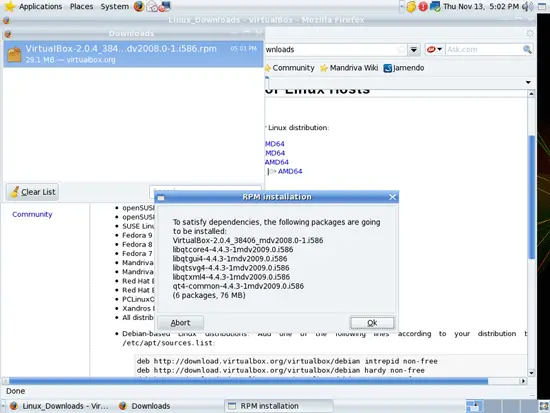The width and height of the screenshot is (550, 413).
Task: Launch Firefox from the top panel icon
Action: point(139,6)
